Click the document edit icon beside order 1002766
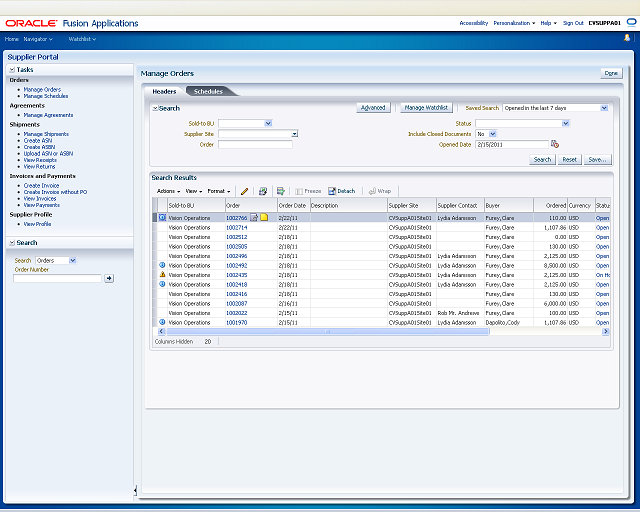This screenshot has width=640, height=512. 254,218
